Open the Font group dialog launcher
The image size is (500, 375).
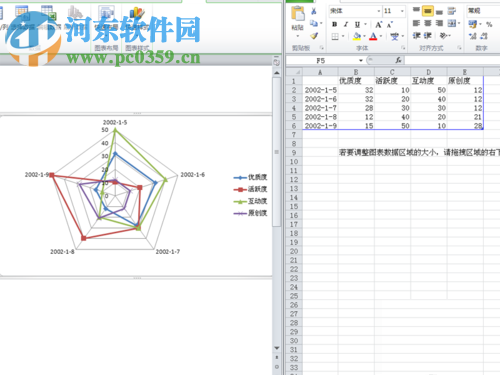[403, 48]
